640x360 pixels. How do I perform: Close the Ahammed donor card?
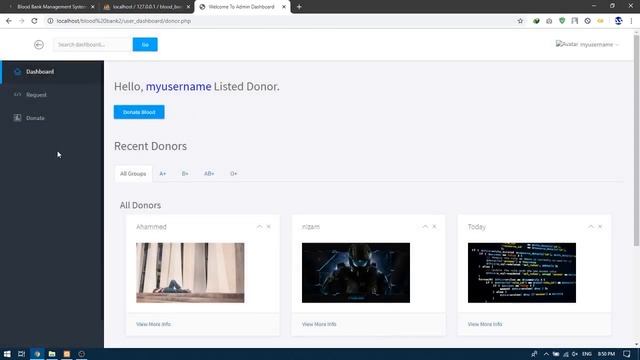coord(269,227)
